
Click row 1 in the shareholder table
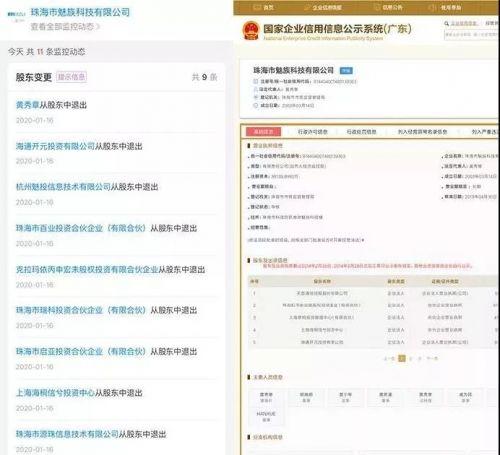[373, 293]
